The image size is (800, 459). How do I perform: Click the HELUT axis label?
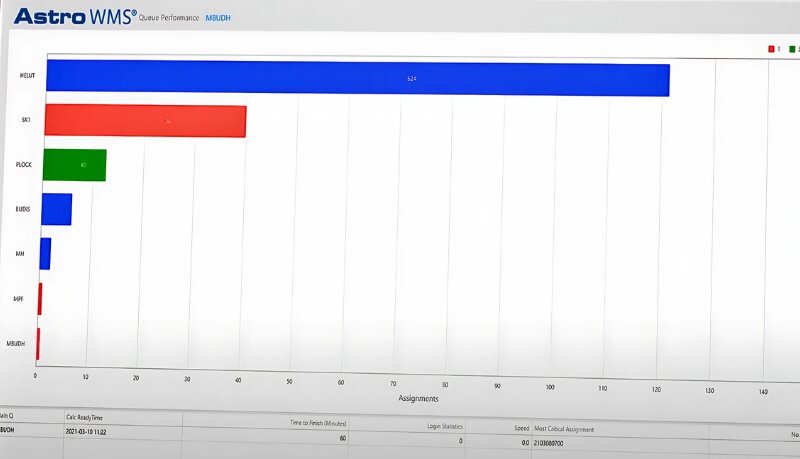[x=28, y=76]
